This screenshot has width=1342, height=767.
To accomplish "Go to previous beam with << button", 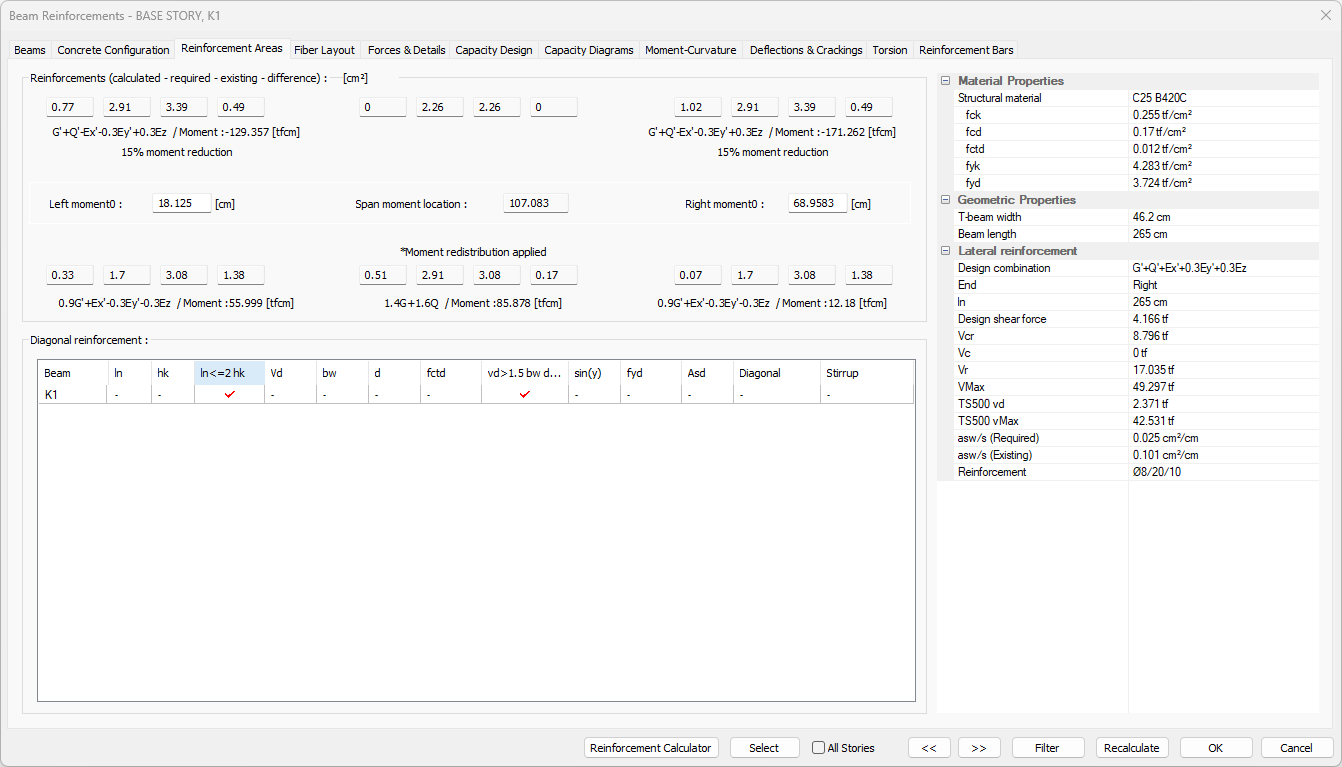I will (x=929, y=748).
